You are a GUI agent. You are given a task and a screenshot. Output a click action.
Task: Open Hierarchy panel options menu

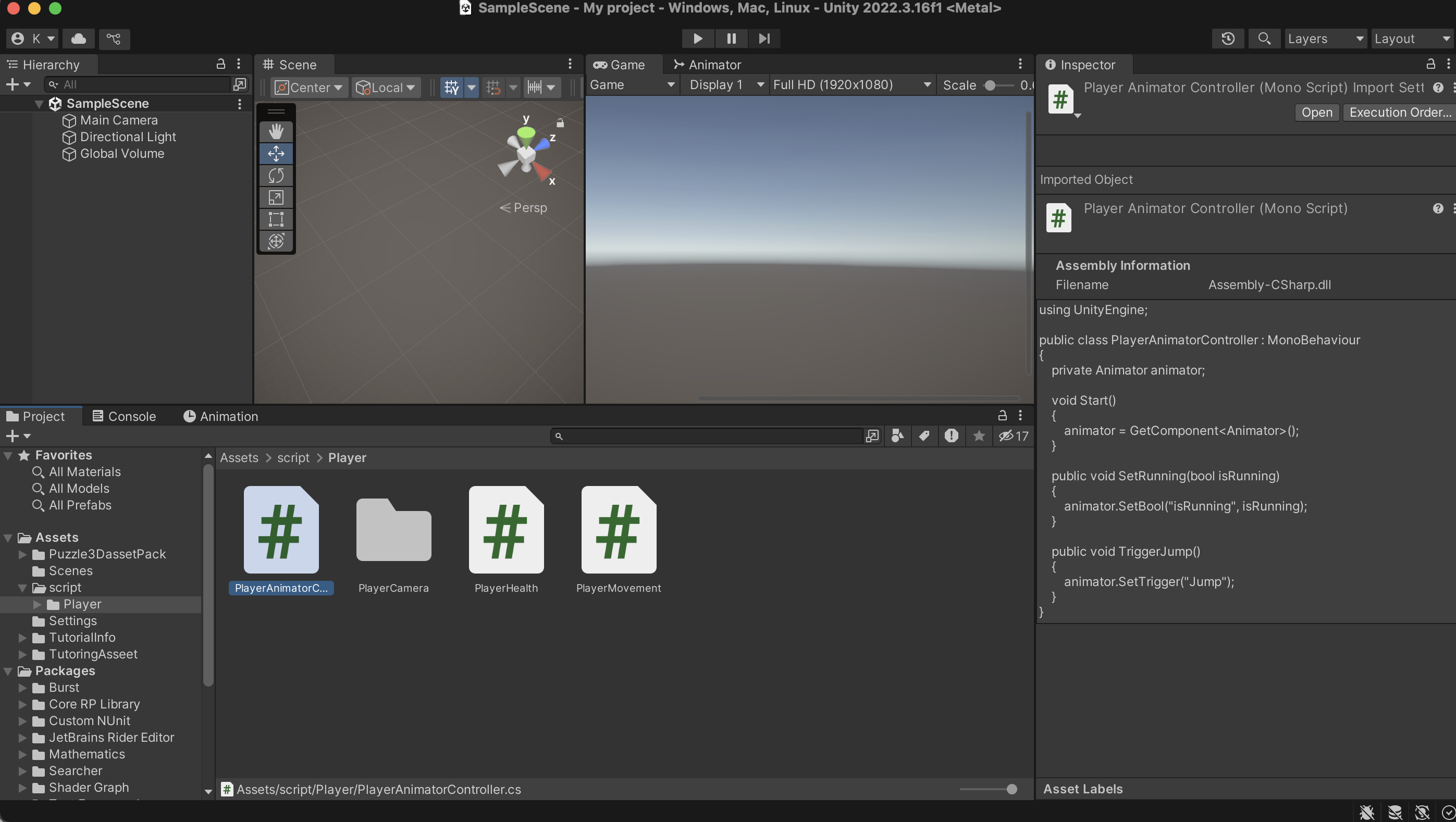tap(239, 65)
